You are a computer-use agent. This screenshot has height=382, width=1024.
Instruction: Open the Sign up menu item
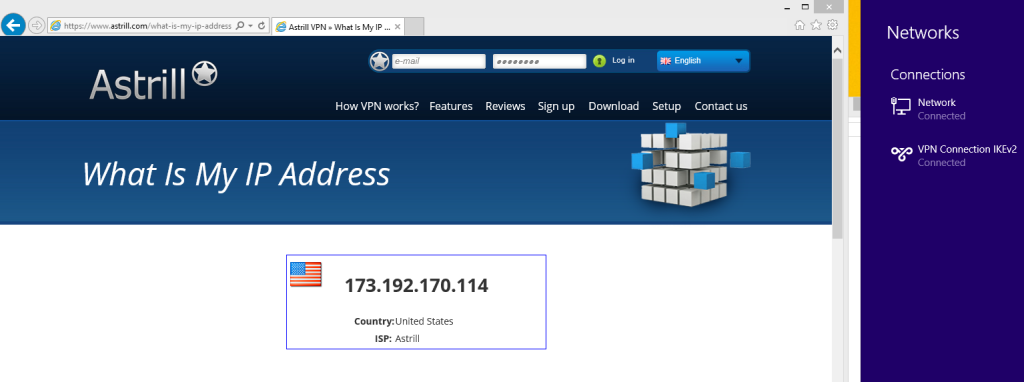[556, 106]
